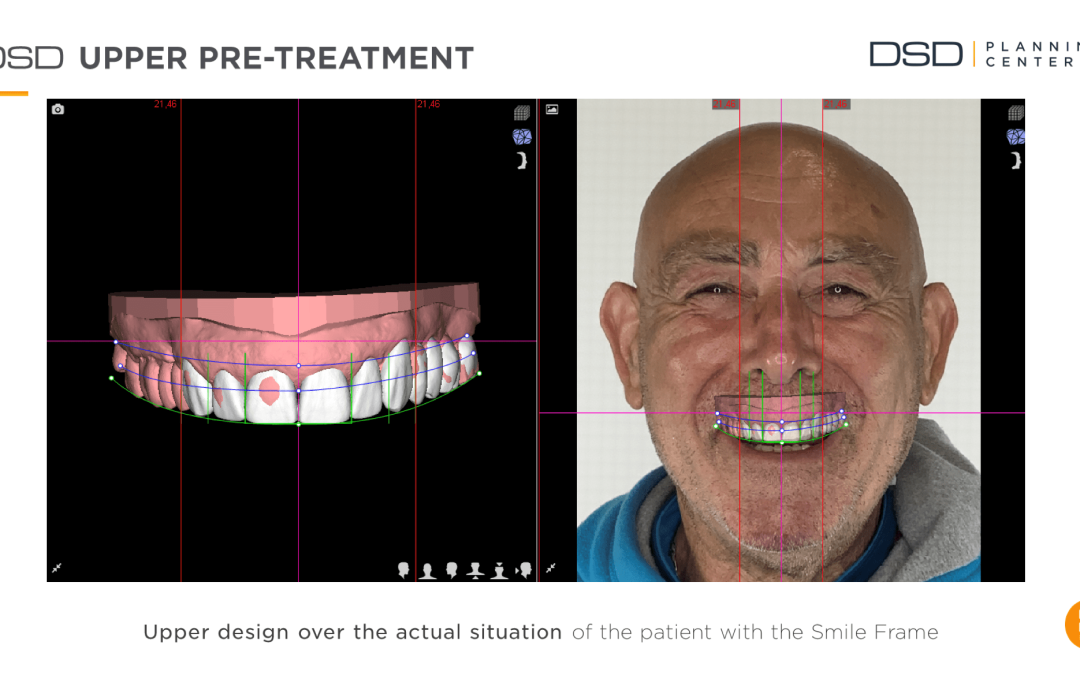The image size is (1080, 675).
Task: Click the face profile silhouette icon in the photo pane
Action: (x=1016, y=160)
